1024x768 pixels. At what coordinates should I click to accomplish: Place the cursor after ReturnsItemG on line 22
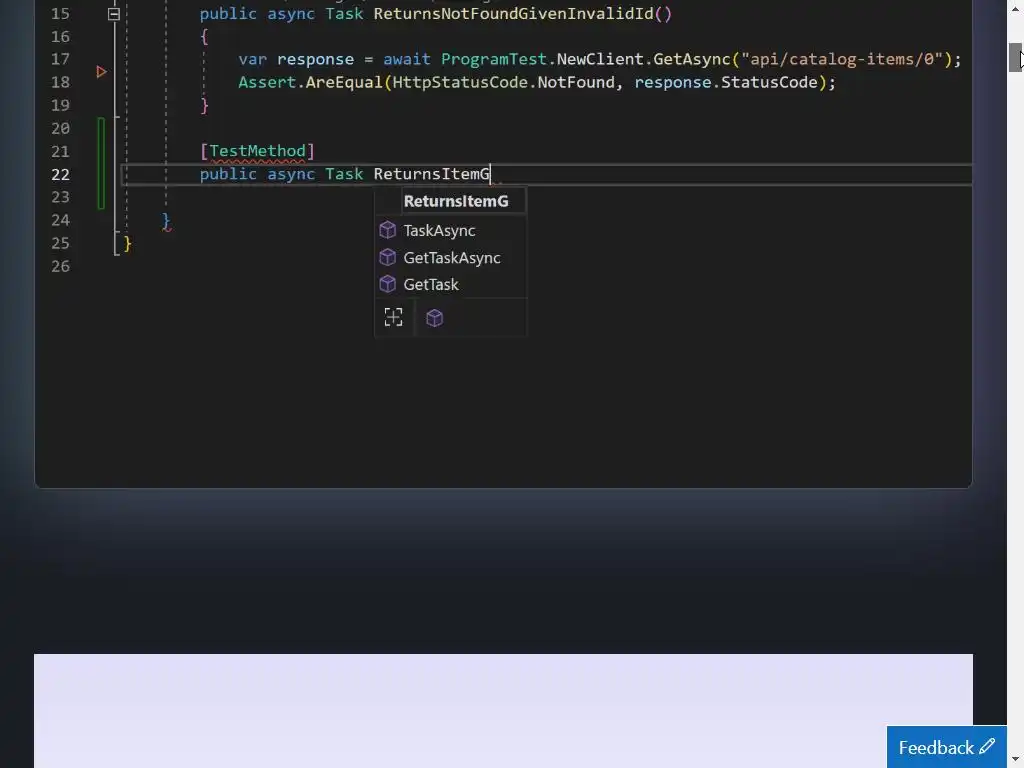coord(490,174)
